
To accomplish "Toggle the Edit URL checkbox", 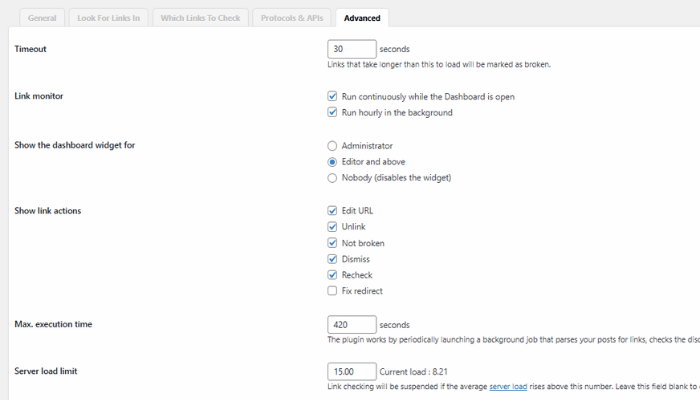I will click(332, 211).
